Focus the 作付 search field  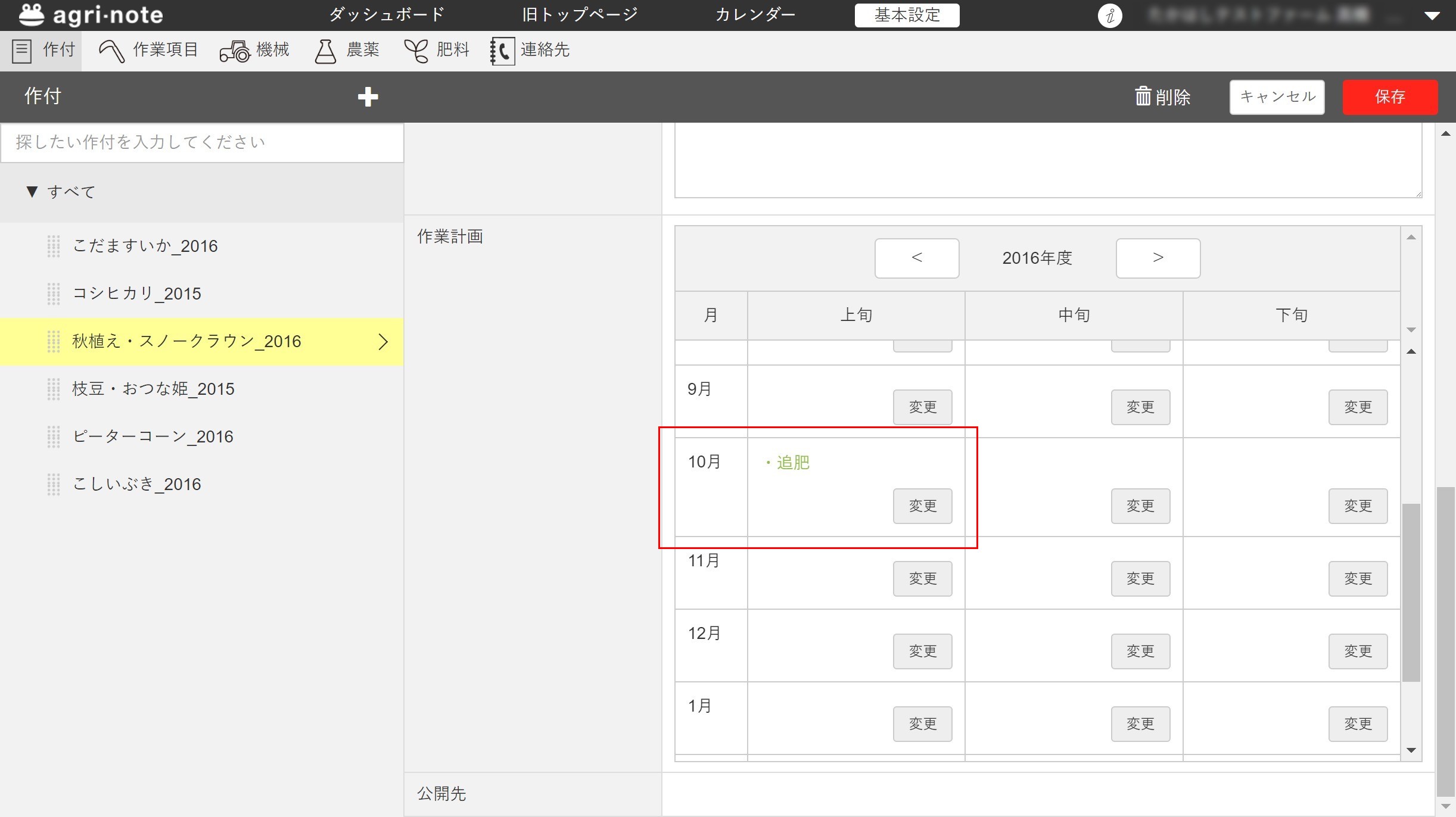click(x=202, y=142)
